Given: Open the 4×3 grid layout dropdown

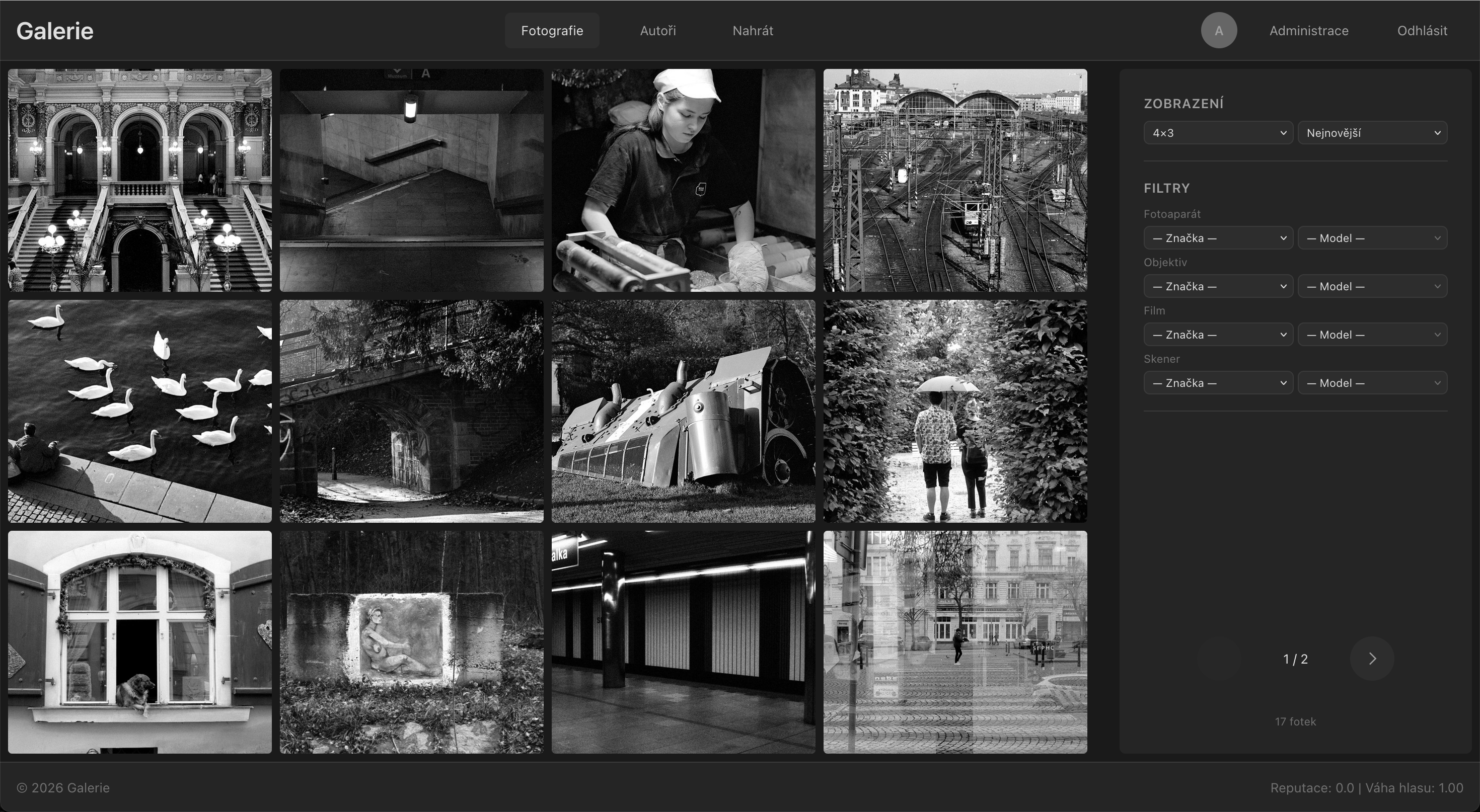Looking at the screenshot, I should 1218,133.
